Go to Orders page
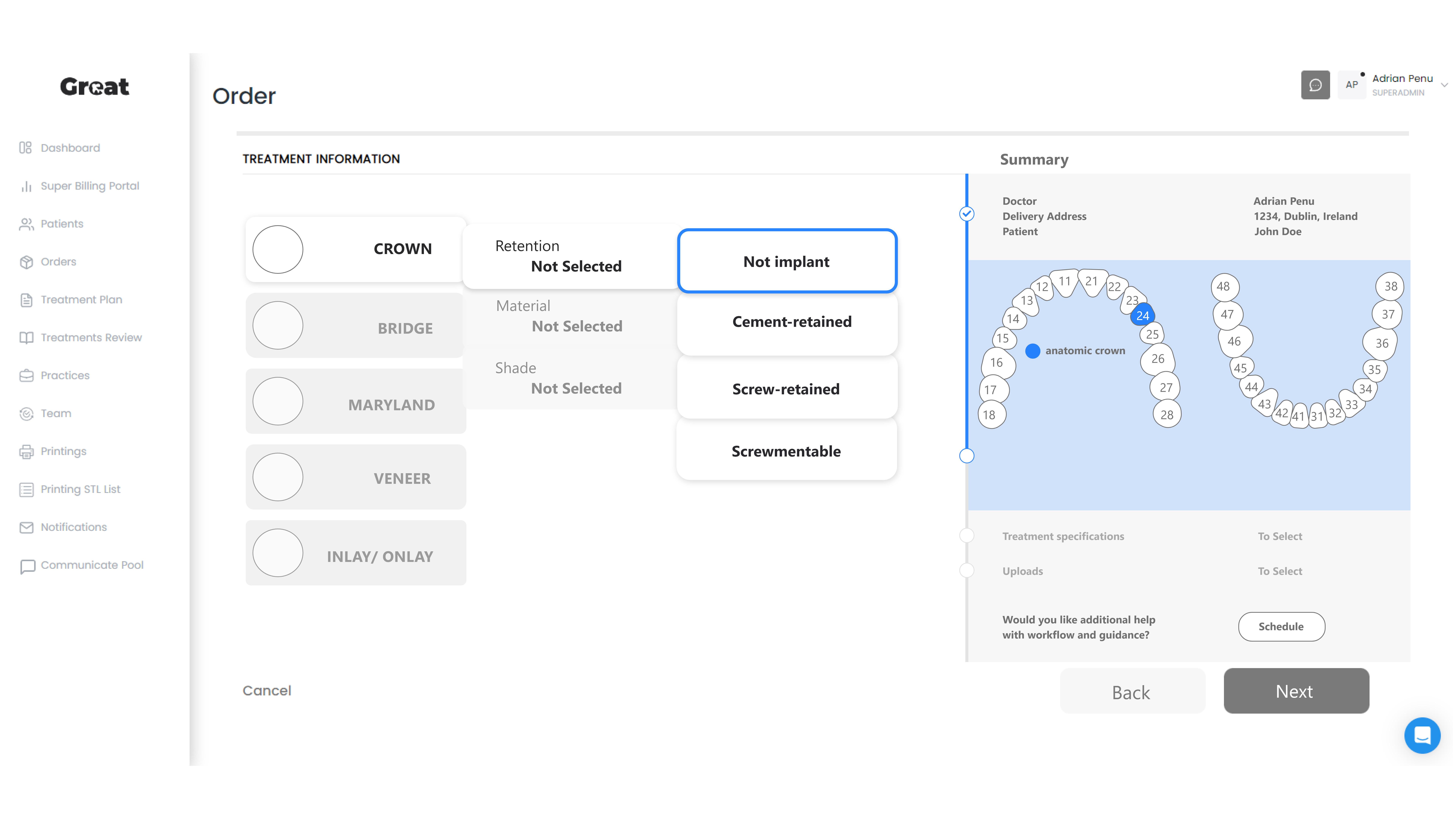Viewport: 1456px width, 819px height. coord(58,262)
